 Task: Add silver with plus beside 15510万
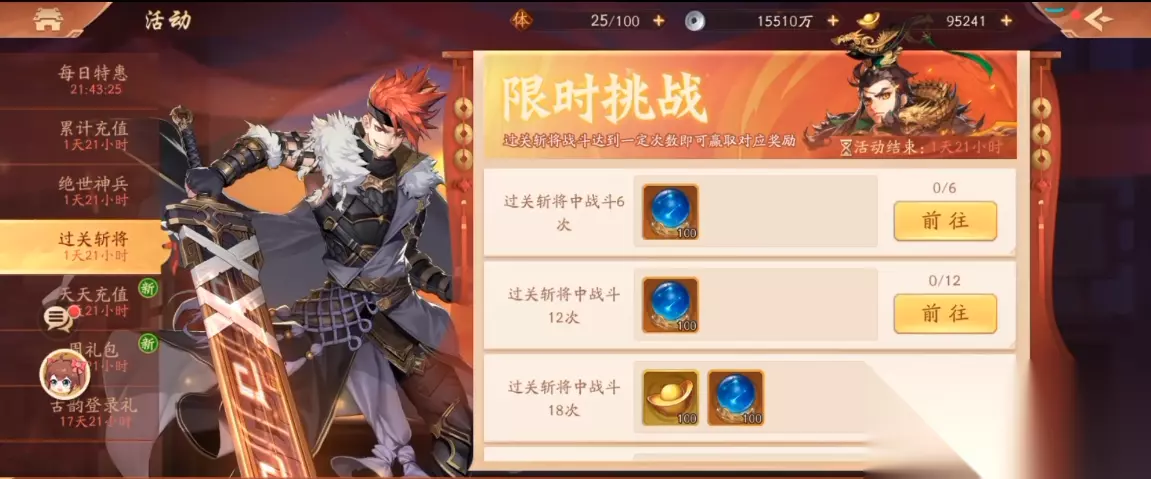832,21
